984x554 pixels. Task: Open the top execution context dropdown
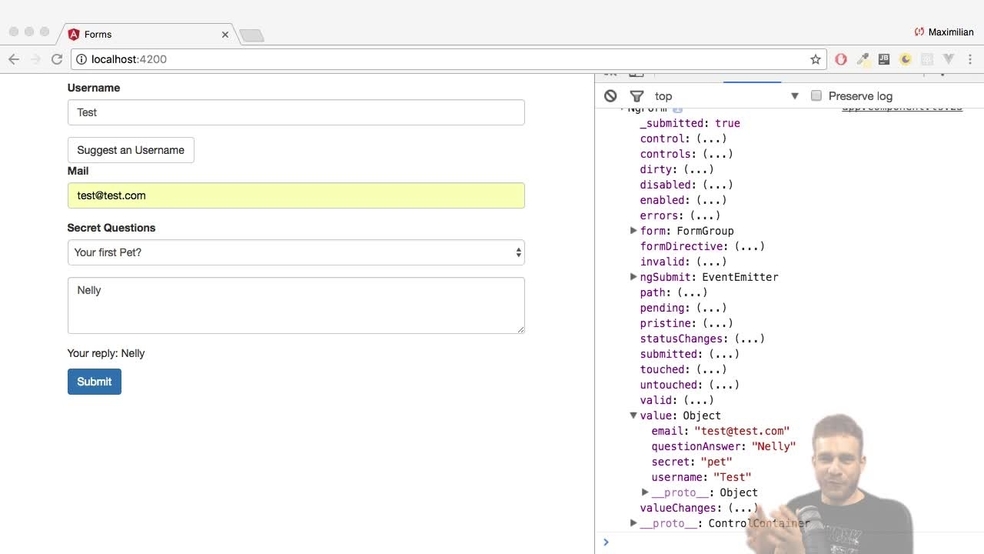point(726,96)
